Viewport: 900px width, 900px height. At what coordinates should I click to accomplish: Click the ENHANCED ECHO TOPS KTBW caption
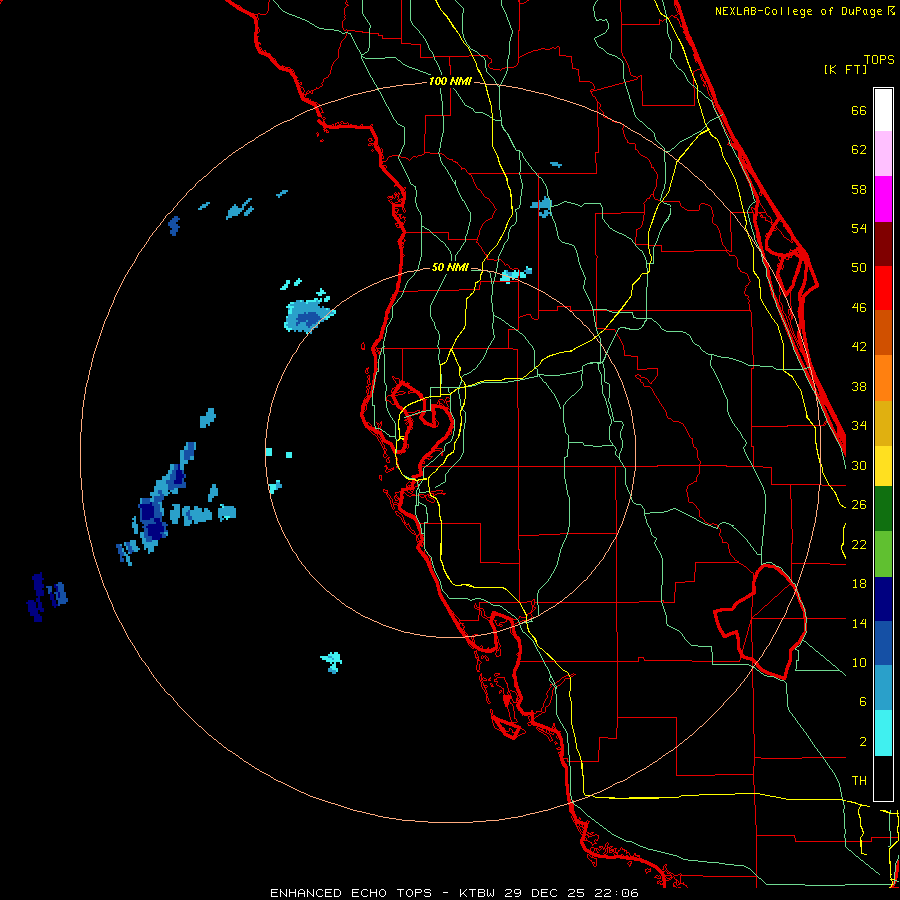click(454, 893)
